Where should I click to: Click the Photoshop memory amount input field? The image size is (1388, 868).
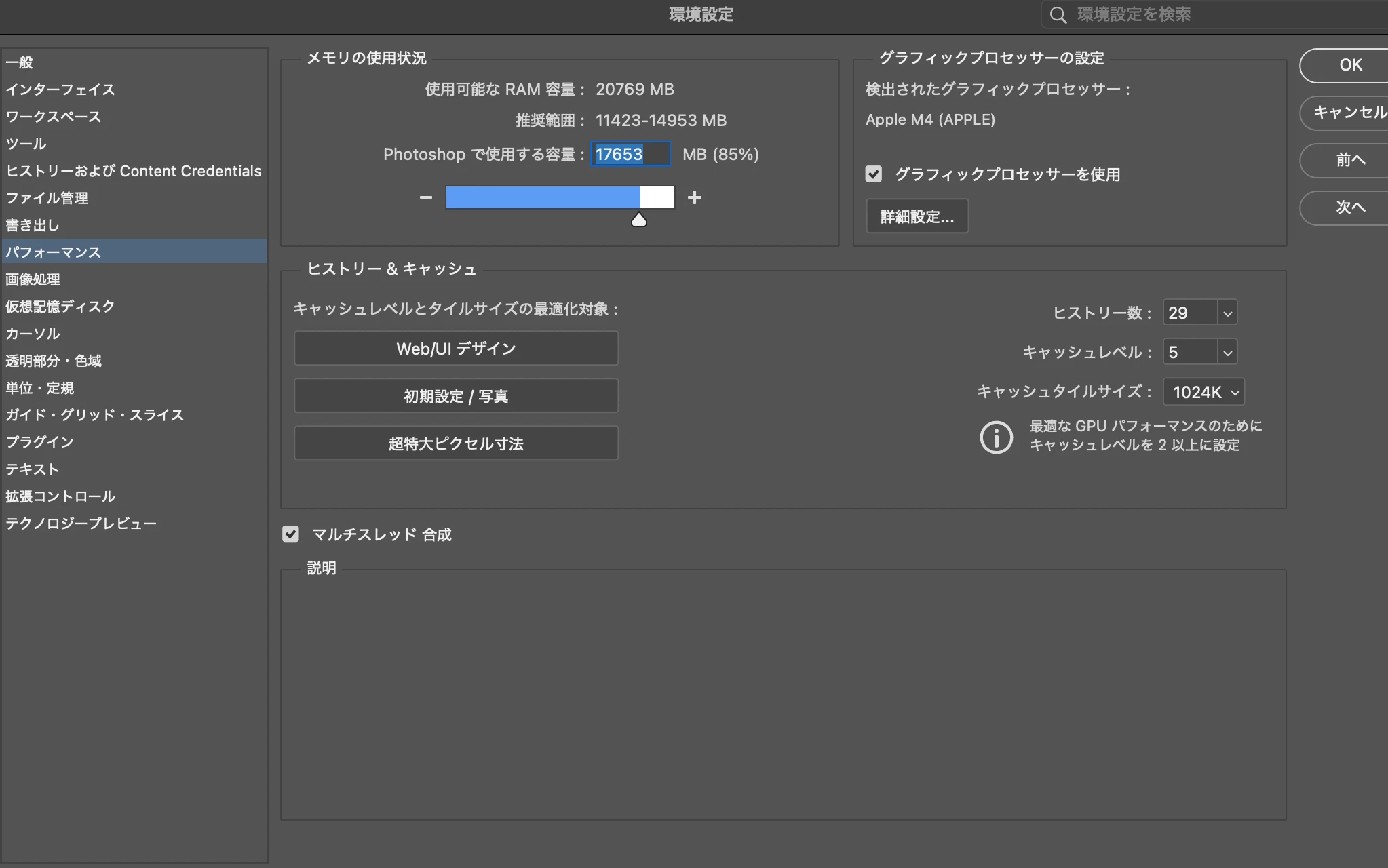point(630,154)
